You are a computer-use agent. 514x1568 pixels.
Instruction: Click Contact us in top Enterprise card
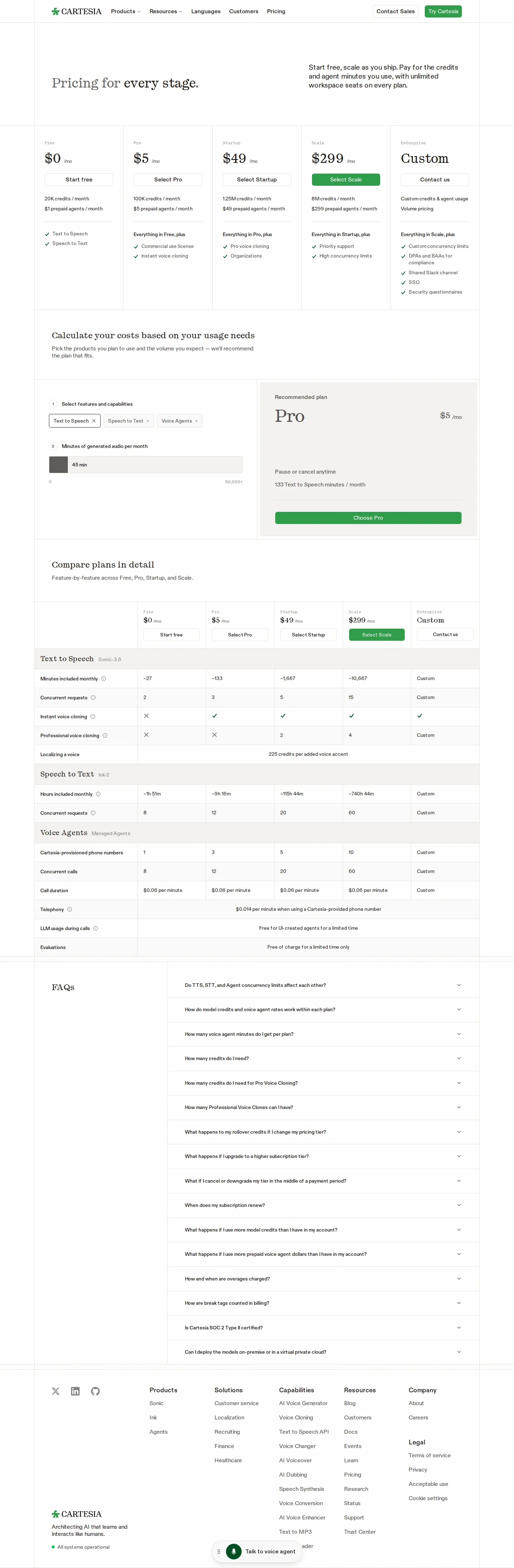coord(435,180)
